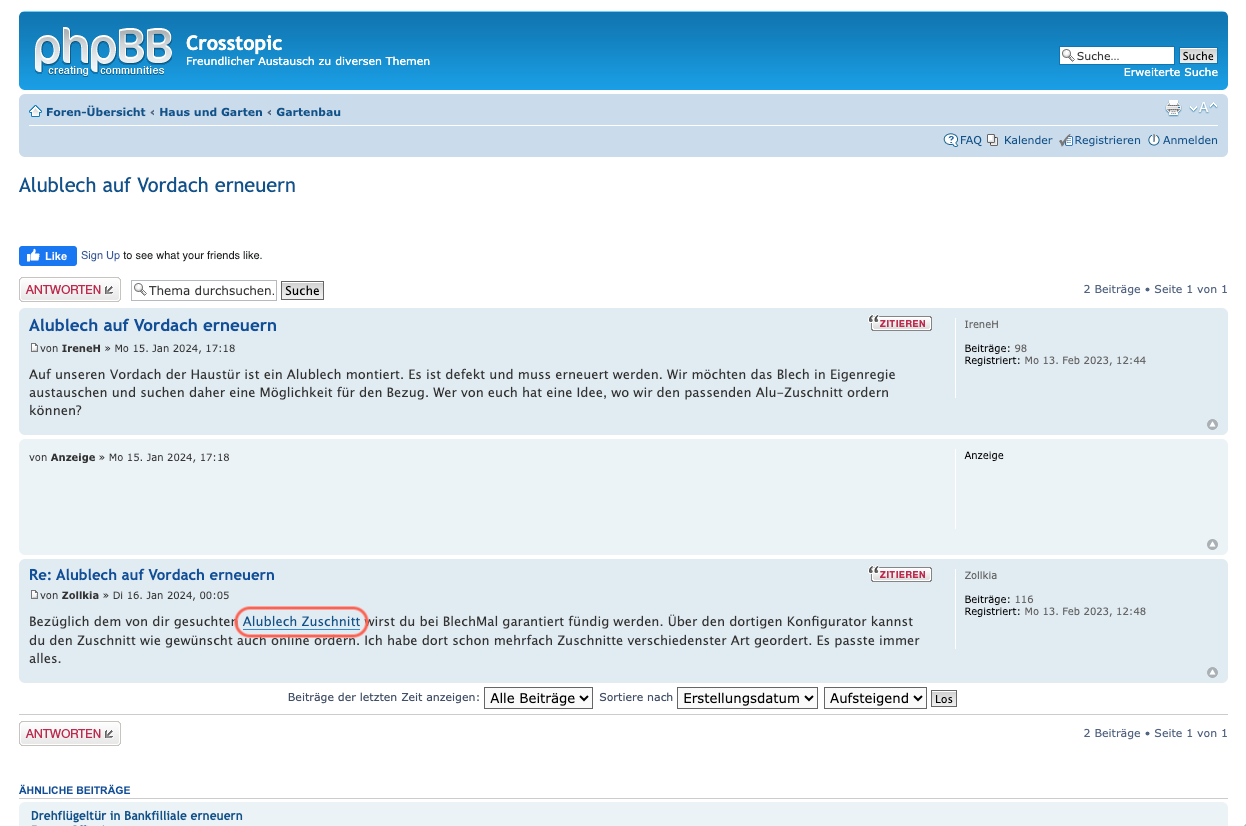Follow the "Alublech Zuschnitt" link in Zollkia's reply
This screenshot has height=826, width=1246.
[x=301, y=621]
